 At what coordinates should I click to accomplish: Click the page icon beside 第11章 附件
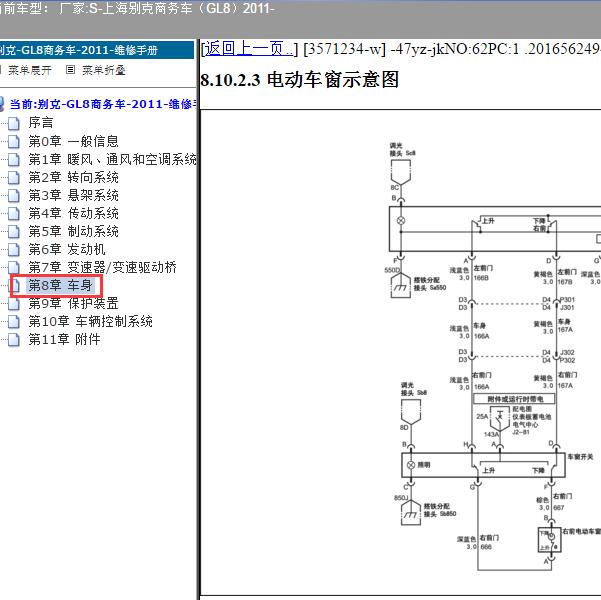14,340
